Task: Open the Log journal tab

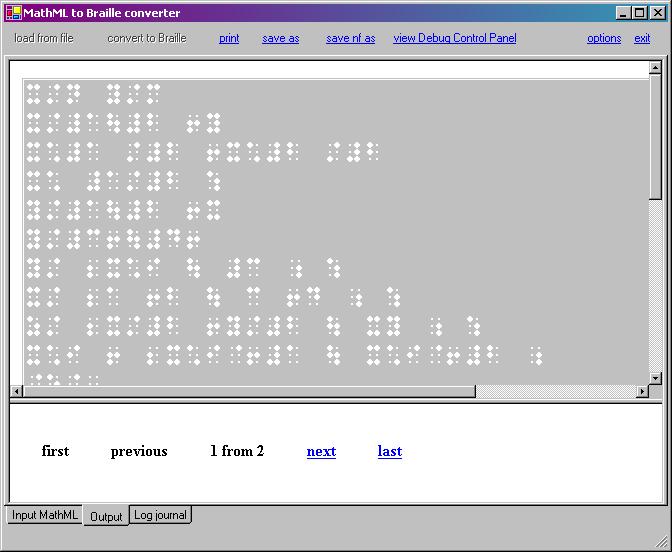Action: pyautogui.click(x=160, y=515)
